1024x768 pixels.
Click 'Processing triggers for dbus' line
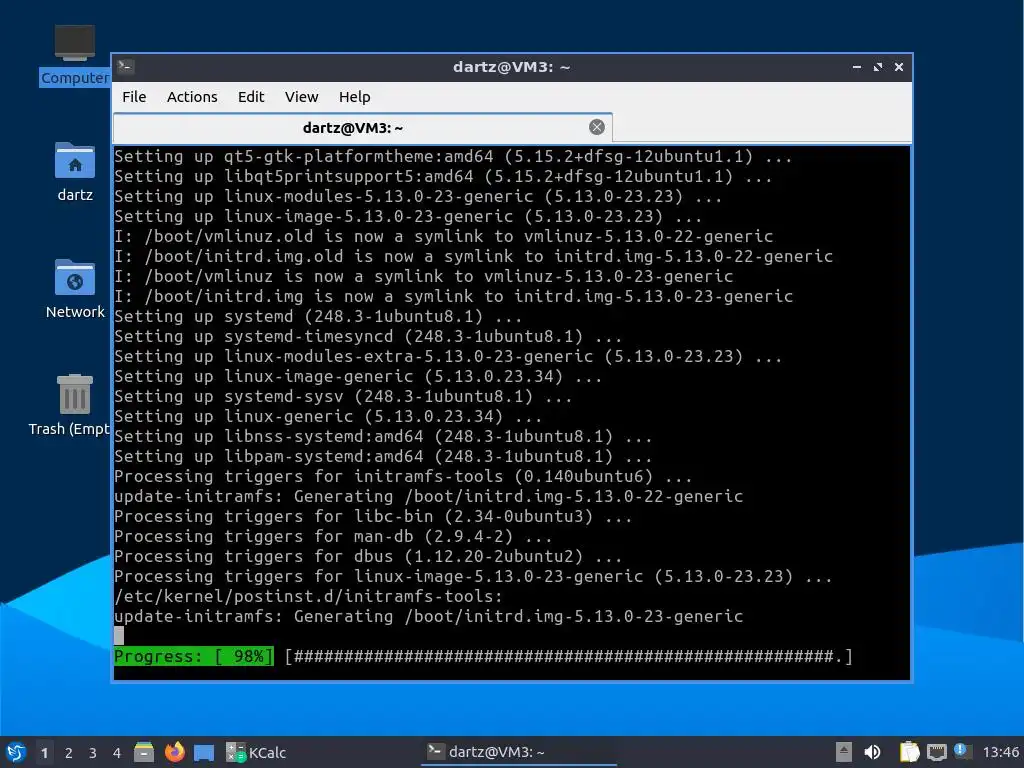[368, 556]
